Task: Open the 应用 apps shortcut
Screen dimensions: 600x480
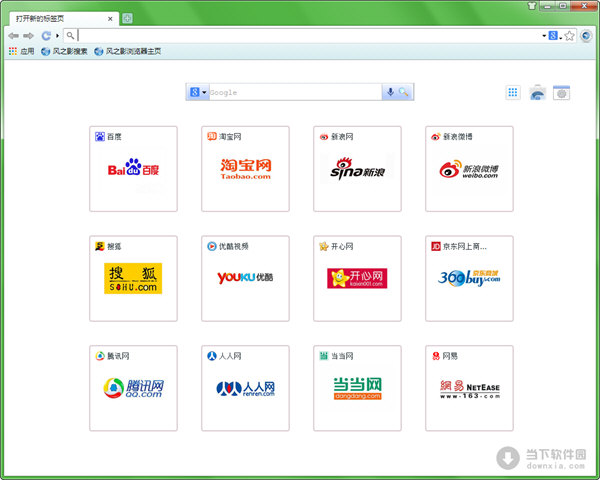Action: point(21,51)
